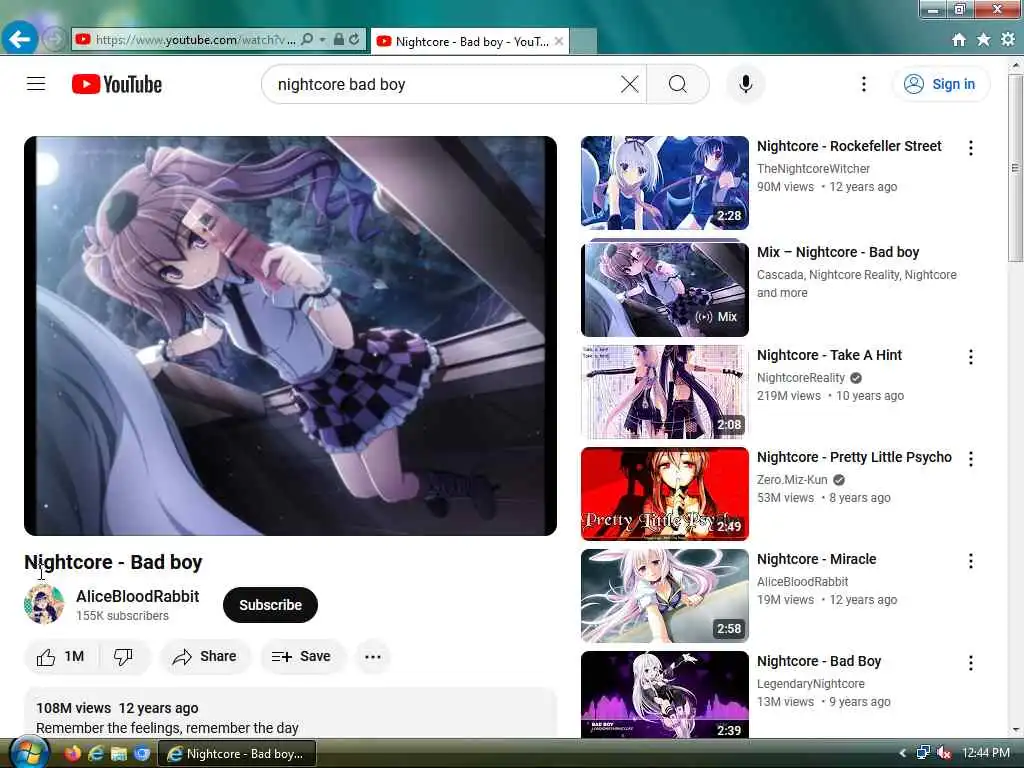Share the Nightcore - Bad boy video

(x=204, y=656)
